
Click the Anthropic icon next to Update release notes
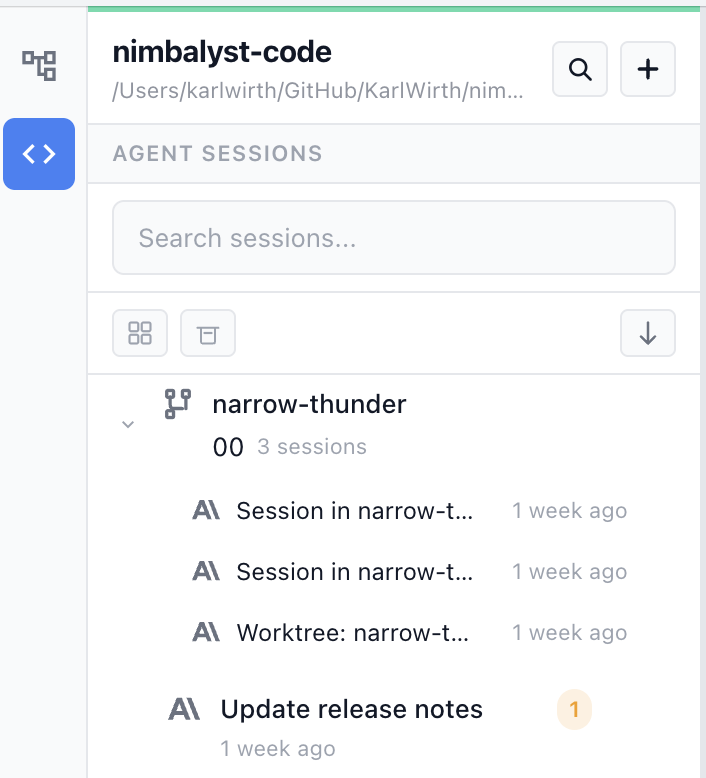click(x=184, y=709)
